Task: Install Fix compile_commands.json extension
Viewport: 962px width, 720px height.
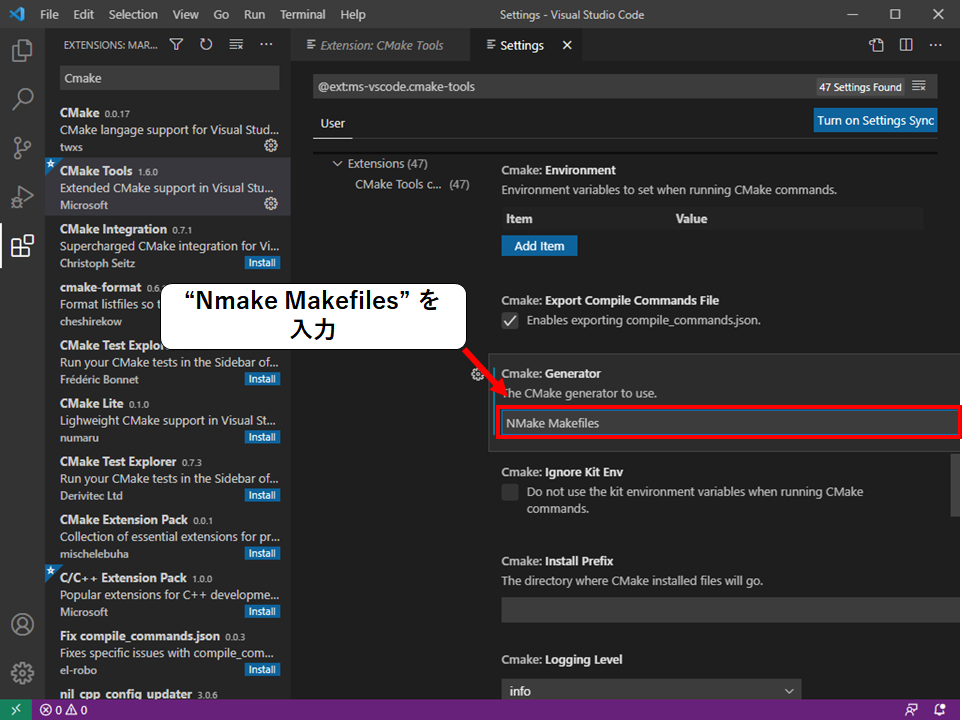Action: [262, 670]
